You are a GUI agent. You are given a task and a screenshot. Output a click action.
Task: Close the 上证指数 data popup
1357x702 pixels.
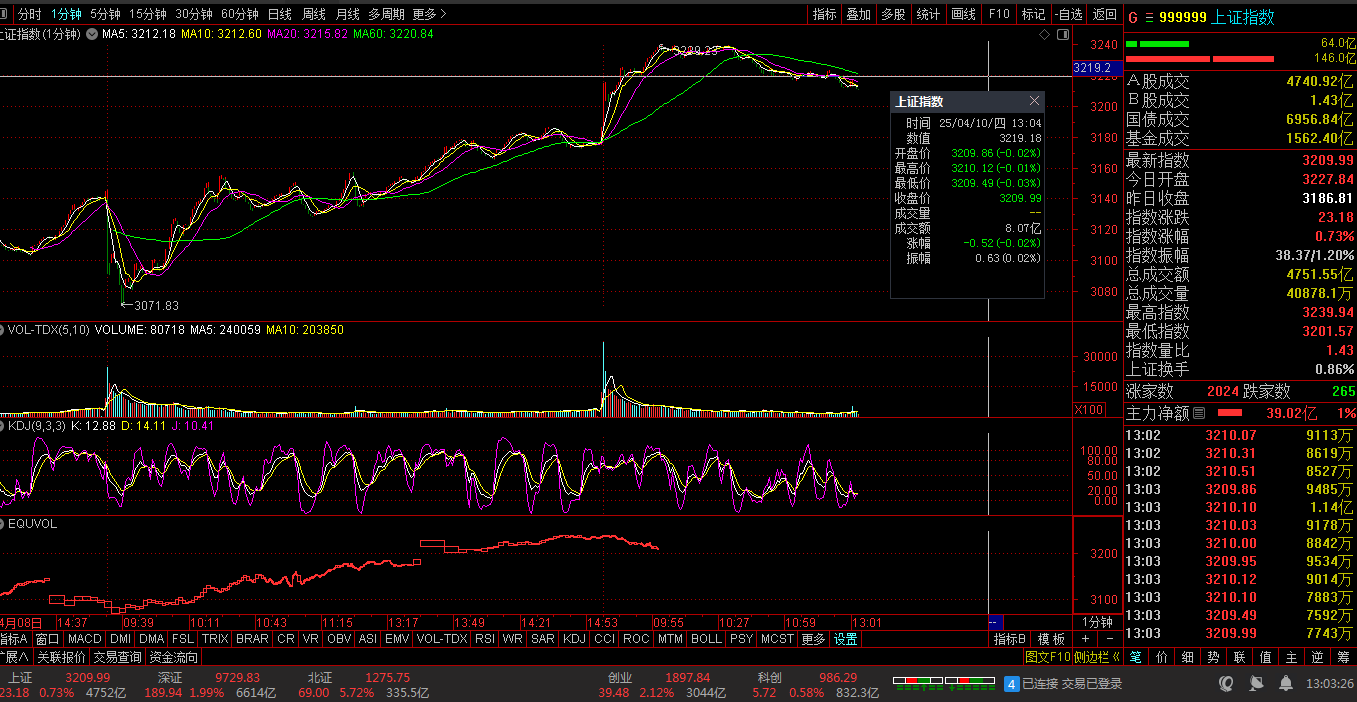(x=1034, y=101)
